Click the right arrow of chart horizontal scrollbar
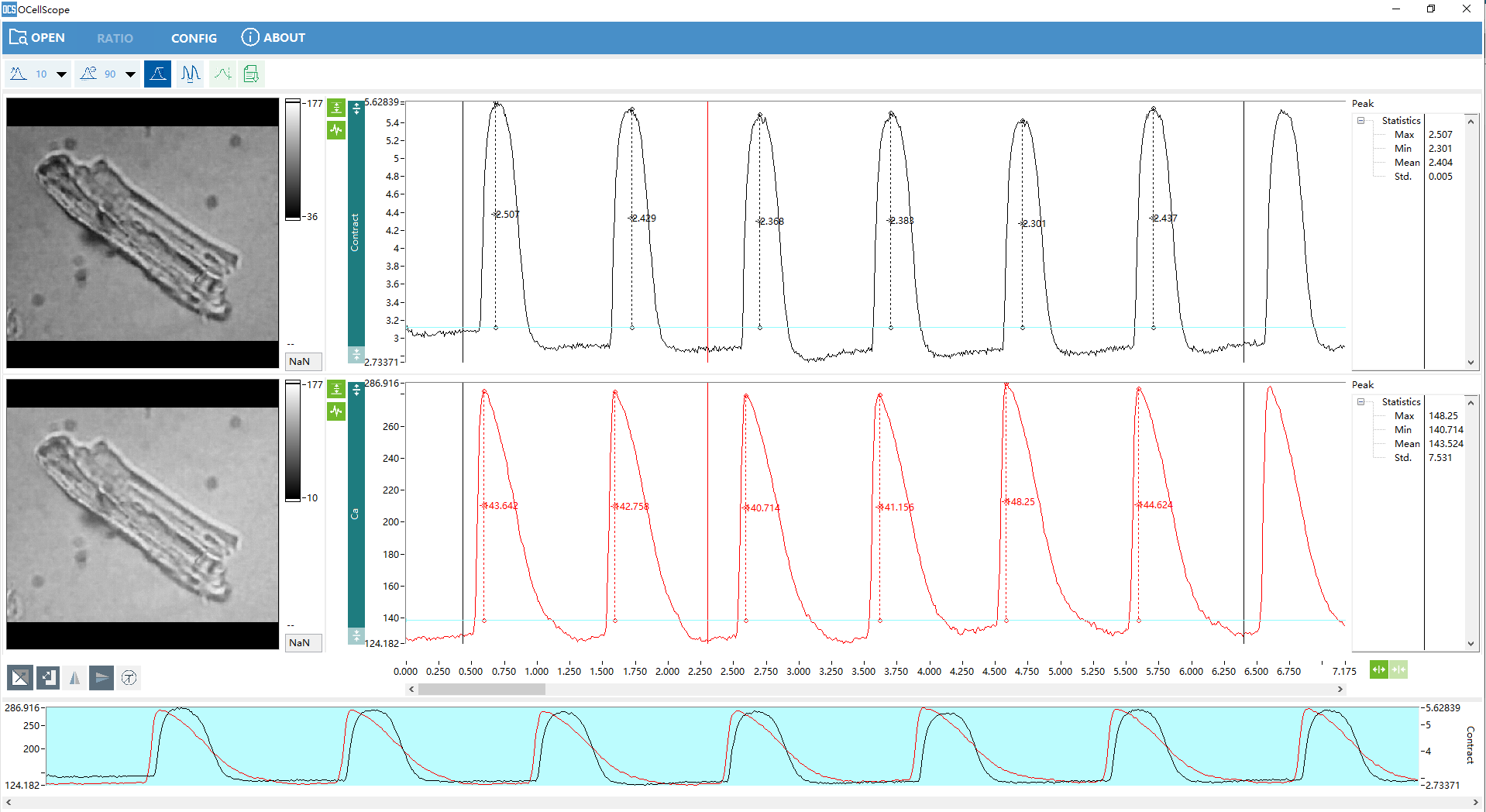Image resolution: width=1486 pixels, height=812 pixels. (1340, 689)
